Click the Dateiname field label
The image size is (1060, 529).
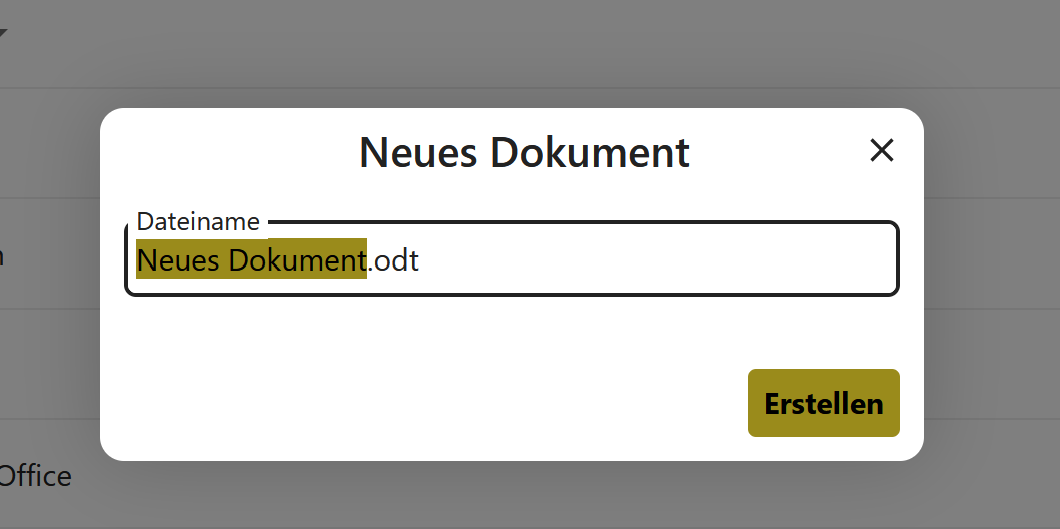[198, 222]
